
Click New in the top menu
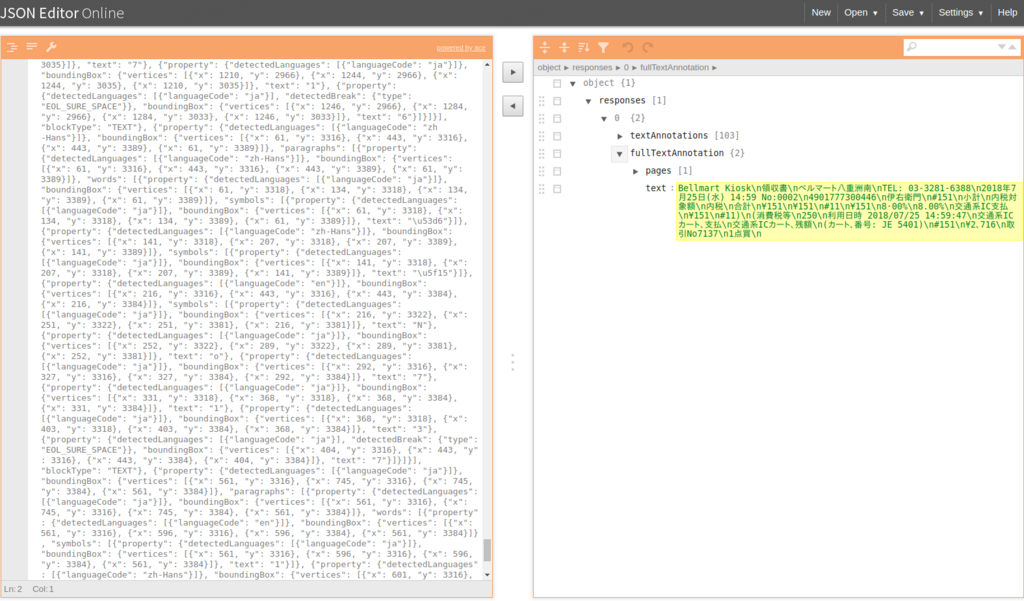point(821,12)
